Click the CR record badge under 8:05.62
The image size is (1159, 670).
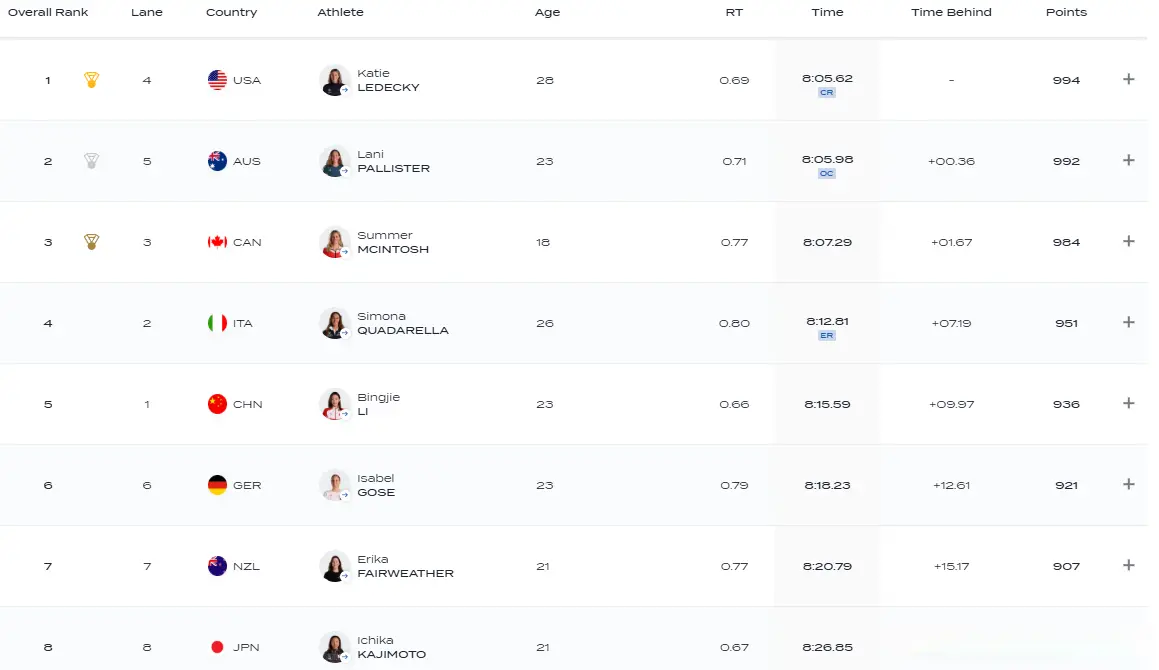click(826, 92)
